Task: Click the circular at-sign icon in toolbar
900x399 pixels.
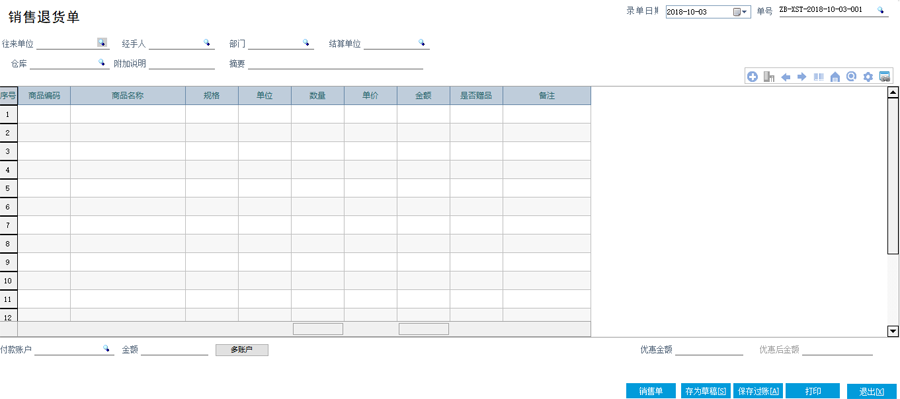Action: (x=851, y=76)
